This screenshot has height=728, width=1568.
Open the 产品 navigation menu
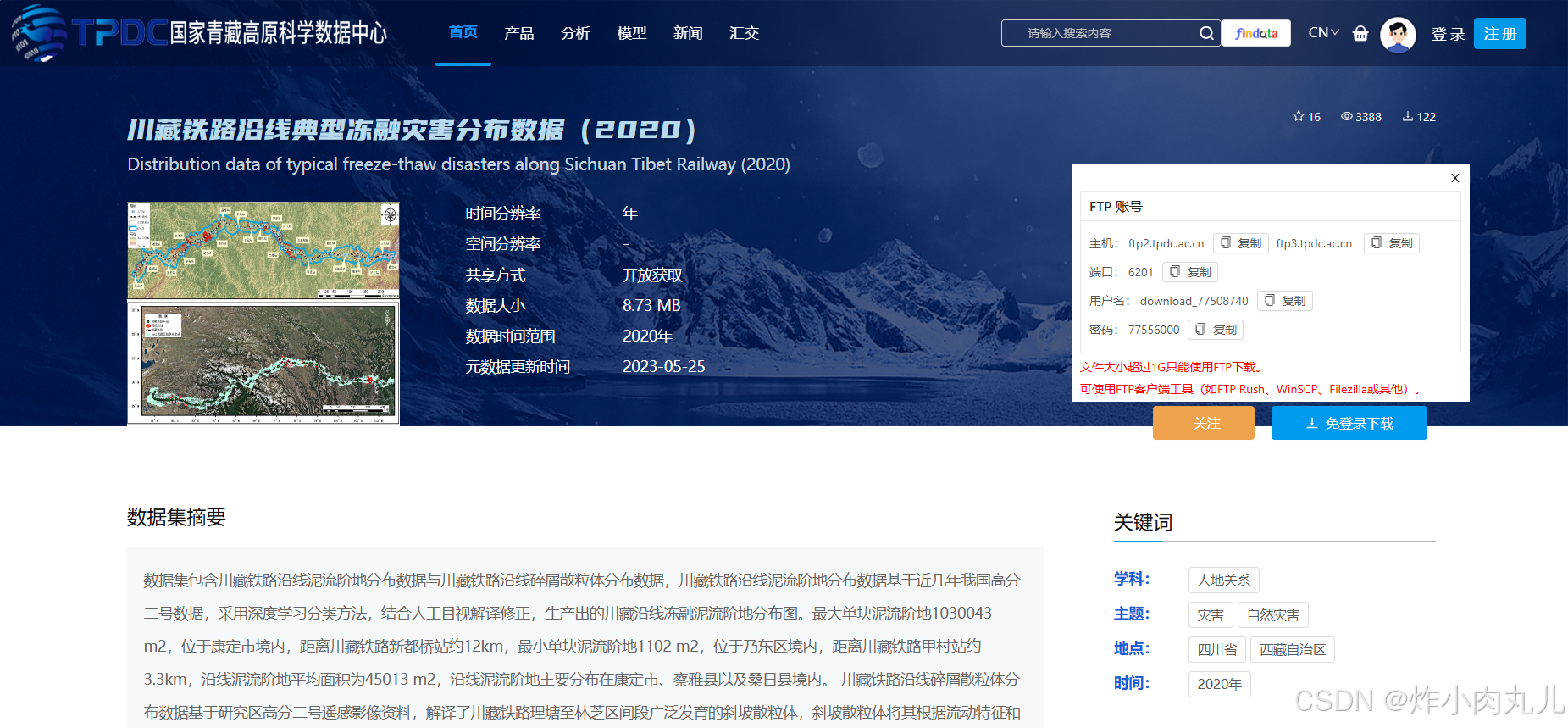point(519,33)
